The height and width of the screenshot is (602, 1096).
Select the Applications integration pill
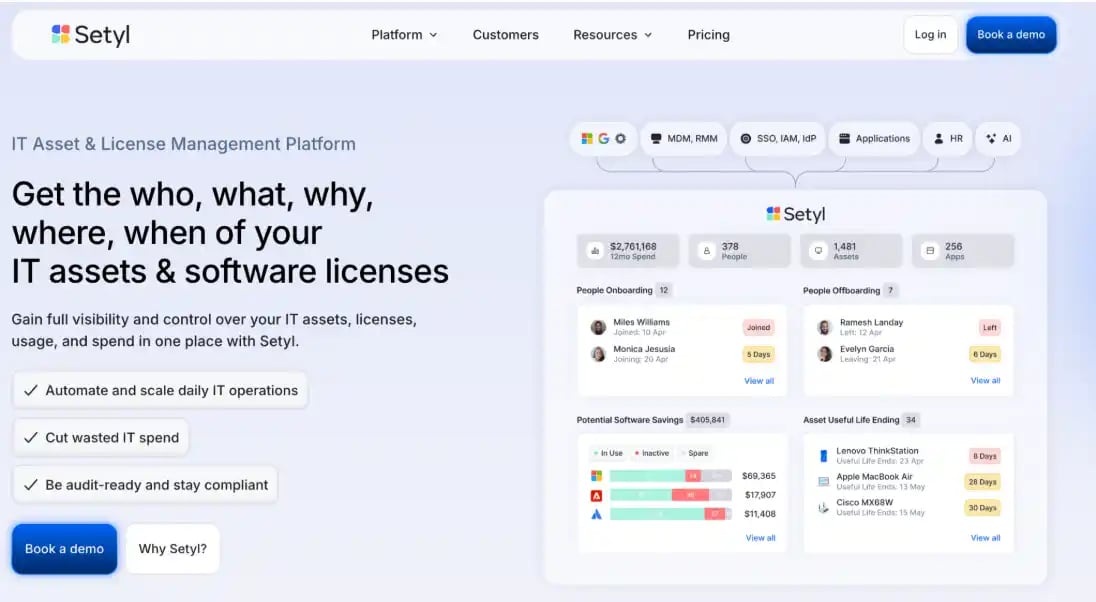(874, 138)
